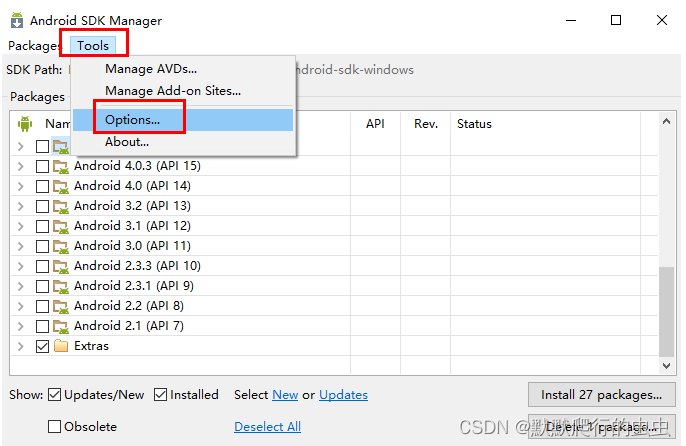Click the folder icon for Android 2.3.1 (API 9)
This screenshot has width=686, height=446.
tap(61, 286)
